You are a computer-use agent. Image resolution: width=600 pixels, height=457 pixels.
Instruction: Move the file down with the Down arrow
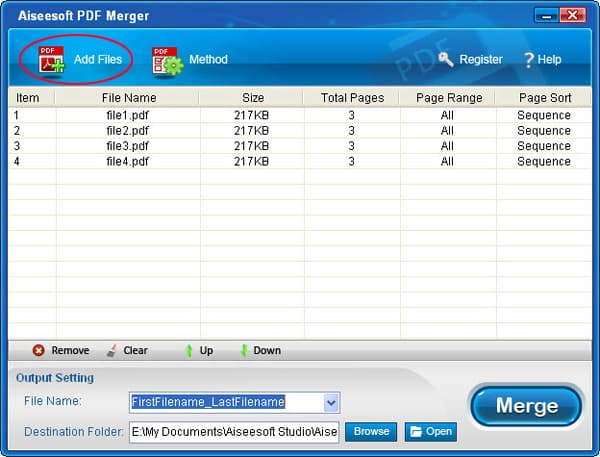(243, 351)
